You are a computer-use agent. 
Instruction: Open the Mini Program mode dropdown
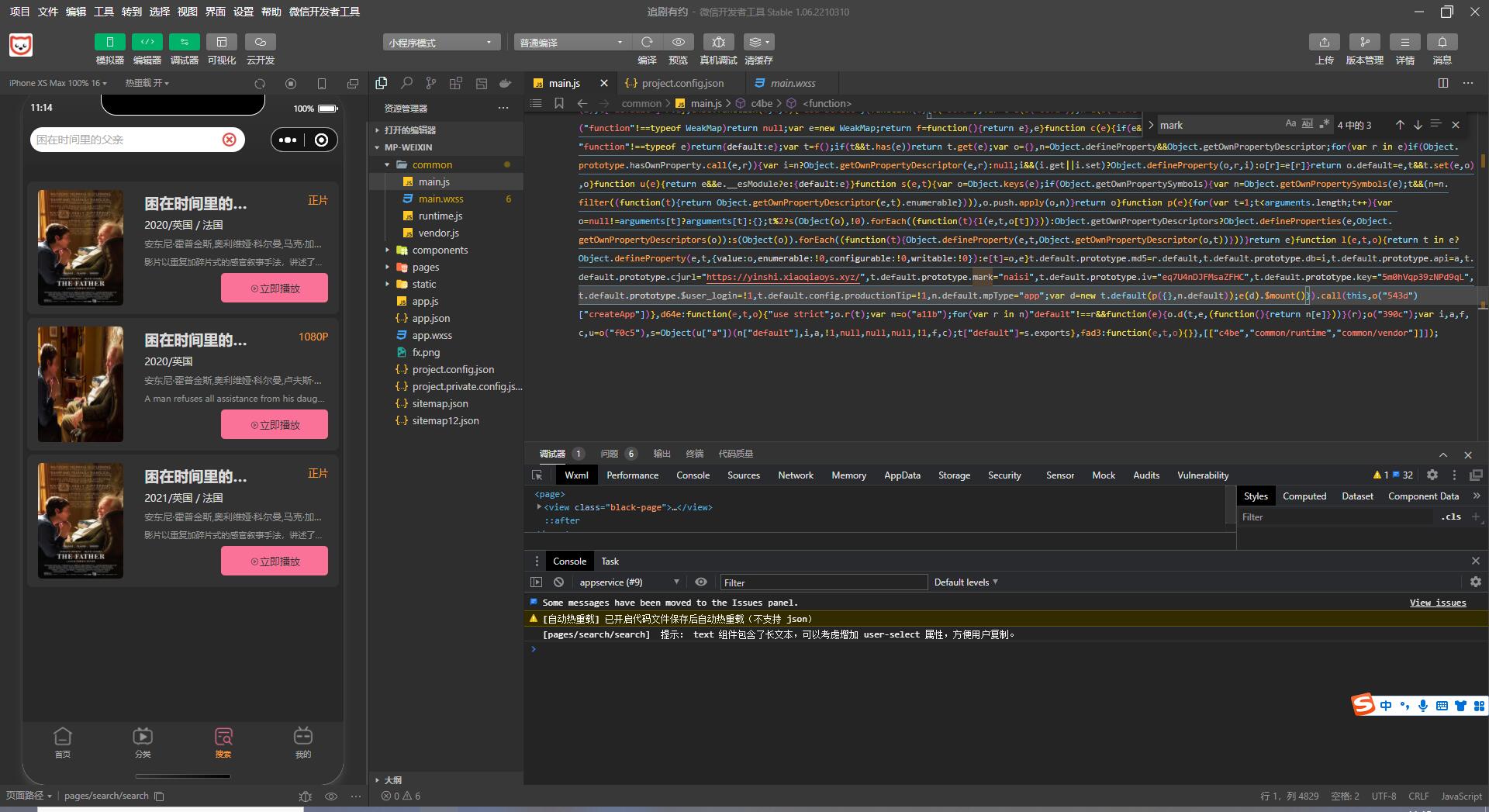click(440, 43)
